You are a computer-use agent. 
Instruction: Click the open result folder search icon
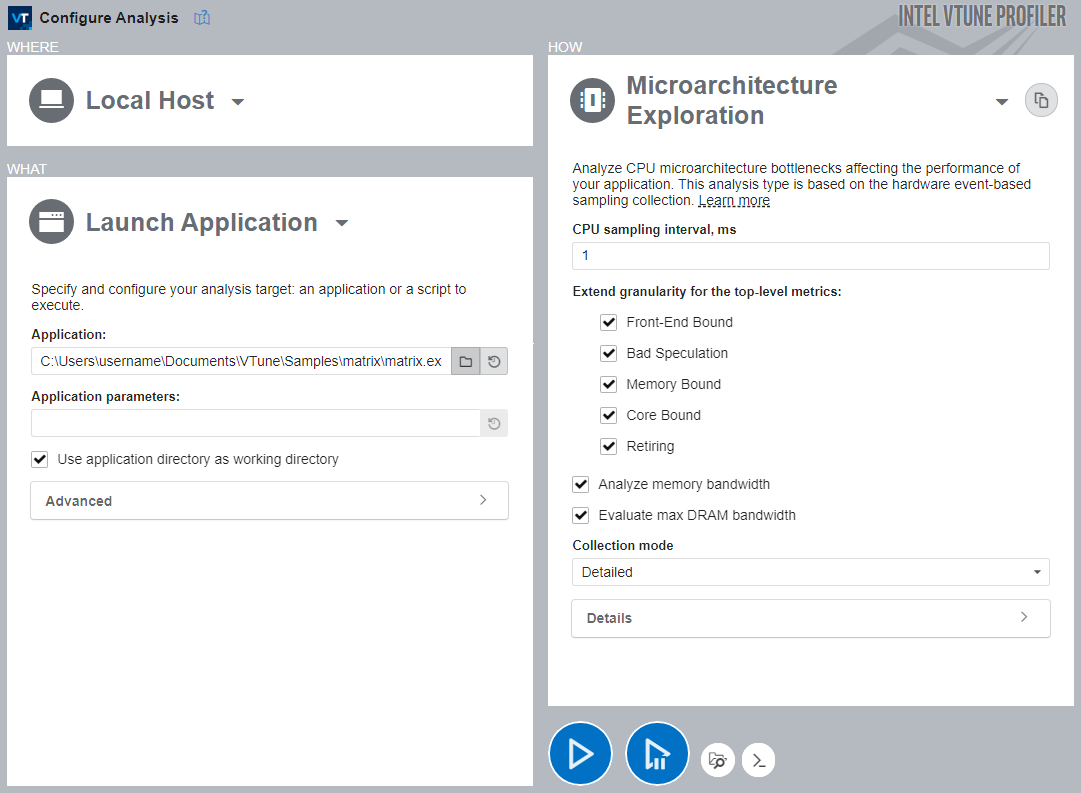[x=717, y=760]
